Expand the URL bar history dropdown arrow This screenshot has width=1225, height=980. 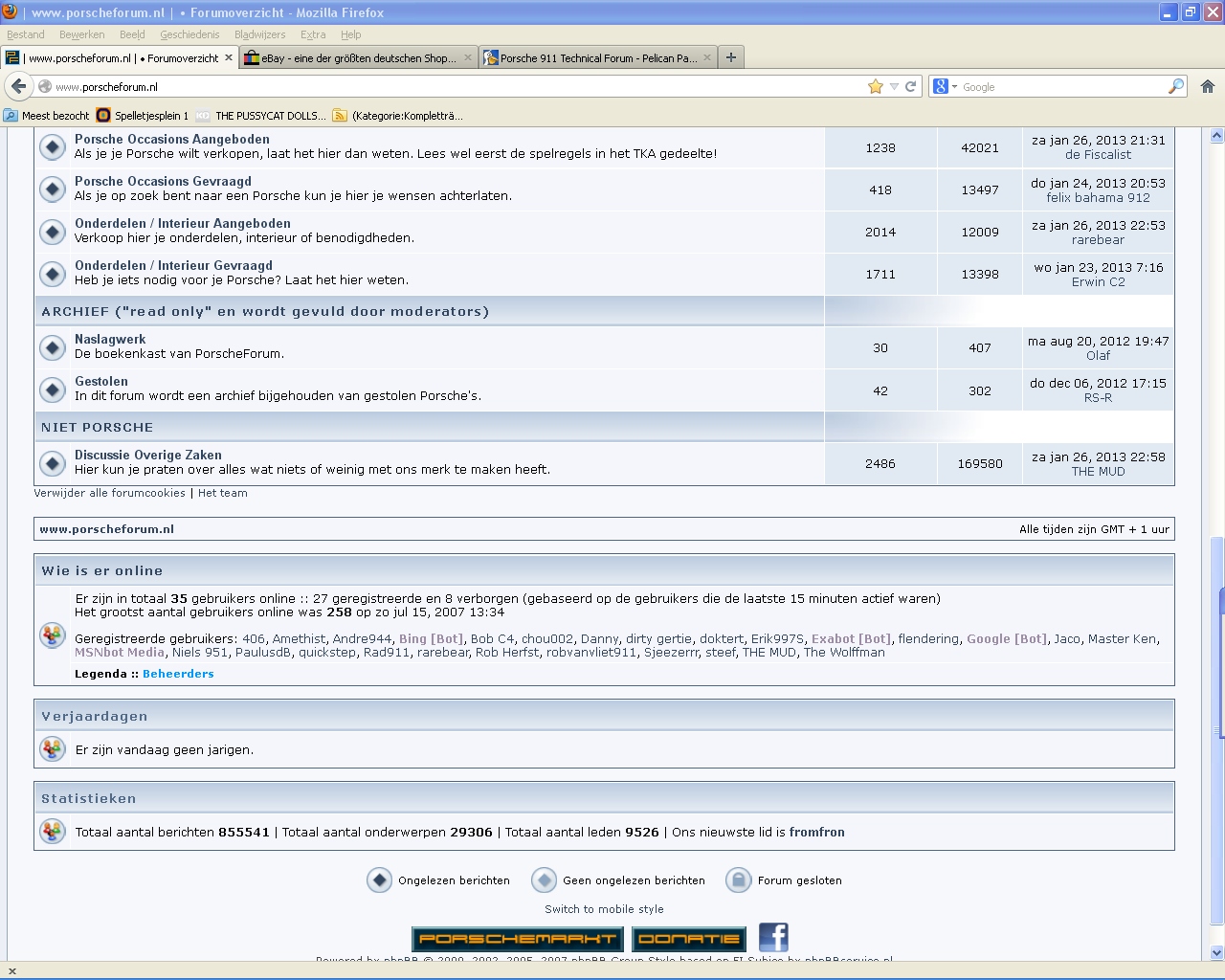coord(894,86)
